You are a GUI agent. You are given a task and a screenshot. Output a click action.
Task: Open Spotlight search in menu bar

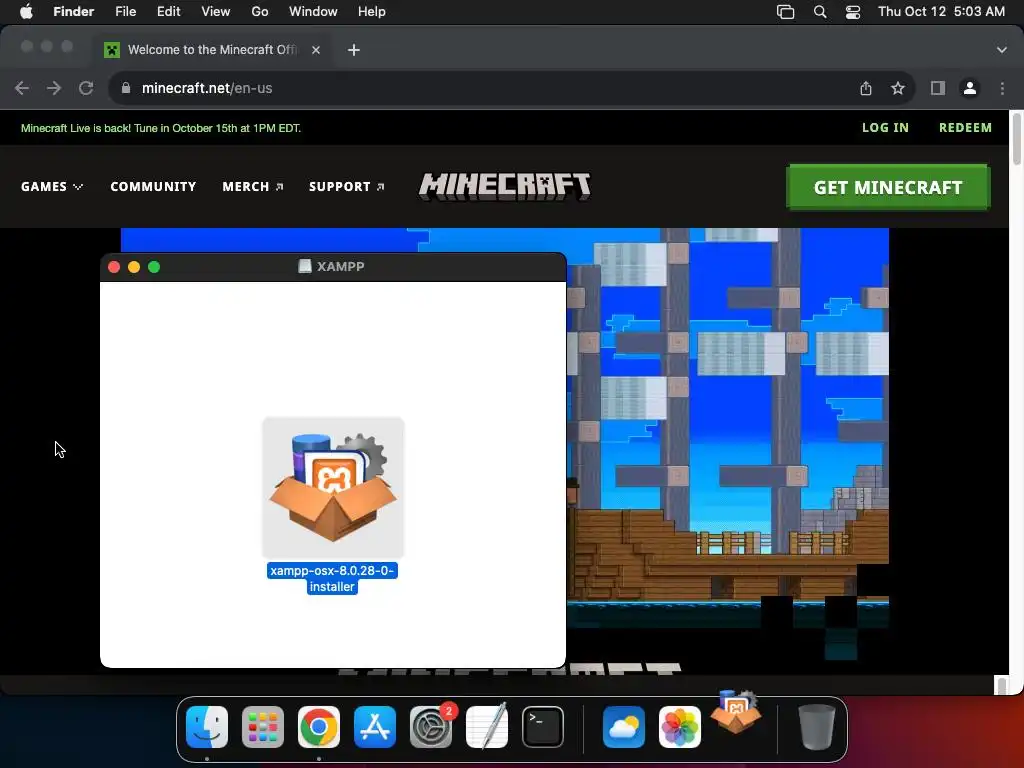(820, 12)
